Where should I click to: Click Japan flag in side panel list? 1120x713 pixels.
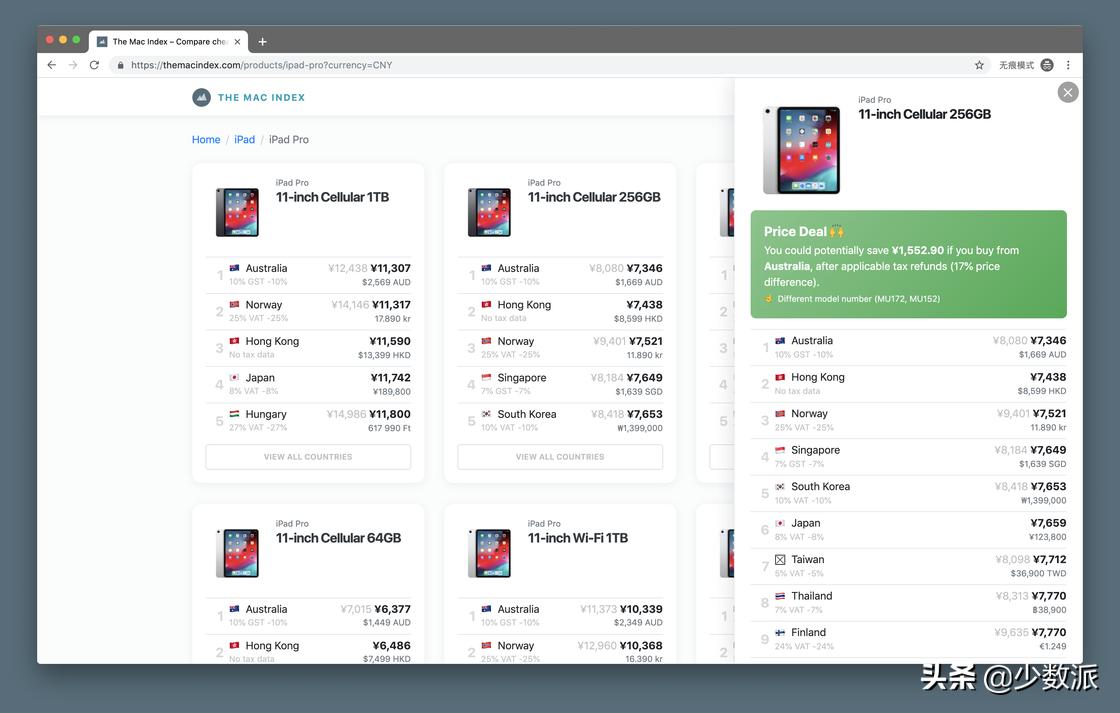click(x=780, y=523)
